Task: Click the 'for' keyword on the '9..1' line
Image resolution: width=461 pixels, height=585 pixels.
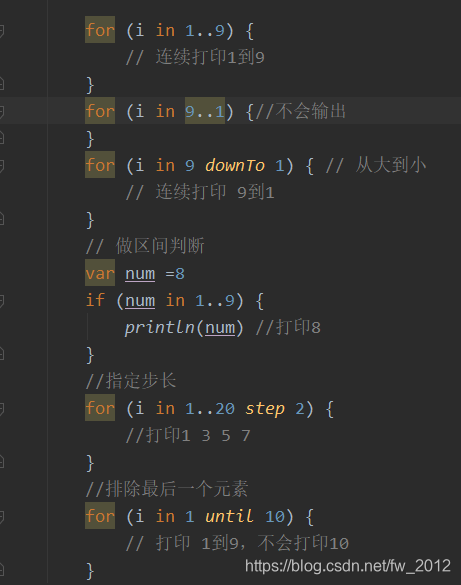Action: 100,111
